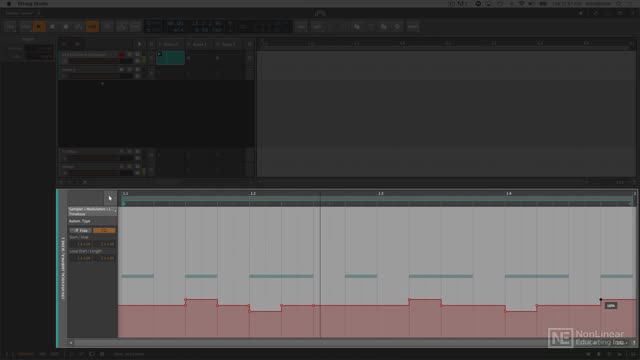The height and width of the screenshot is (360, 640).
Task: Select the last automation point beside the tooltip
Action: [x=601, y=300]
